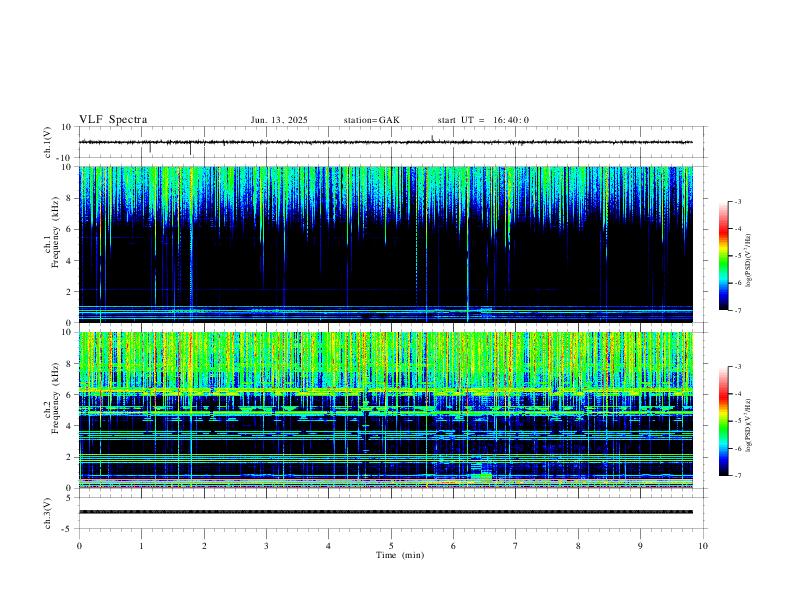Click the "5" tick on the time axis

click(391, 546)
